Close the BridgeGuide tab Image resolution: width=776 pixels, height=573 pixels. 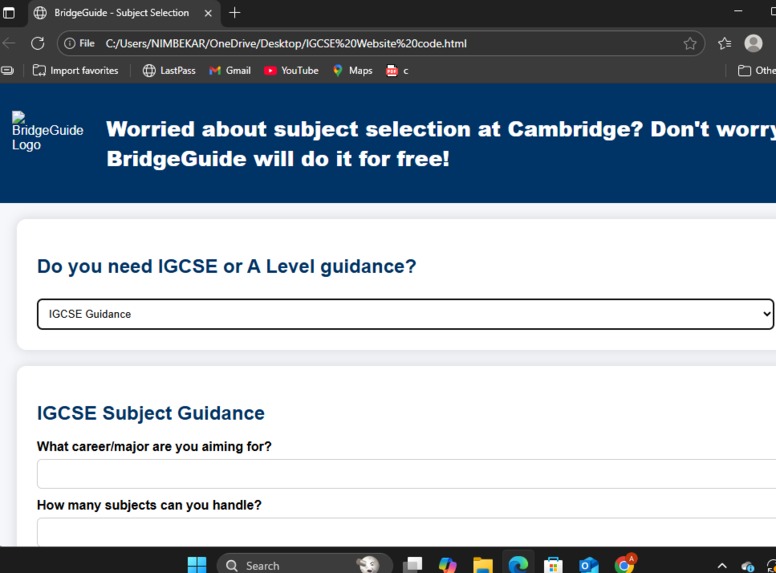(208, 13)
